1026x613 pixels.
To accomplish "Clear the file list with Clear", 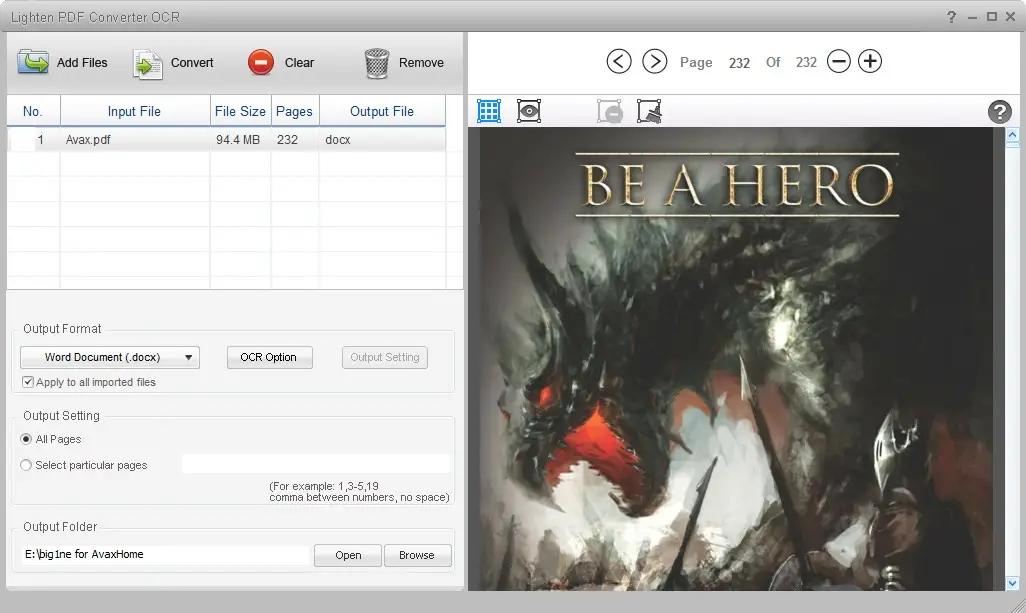I will coord(281,63).
